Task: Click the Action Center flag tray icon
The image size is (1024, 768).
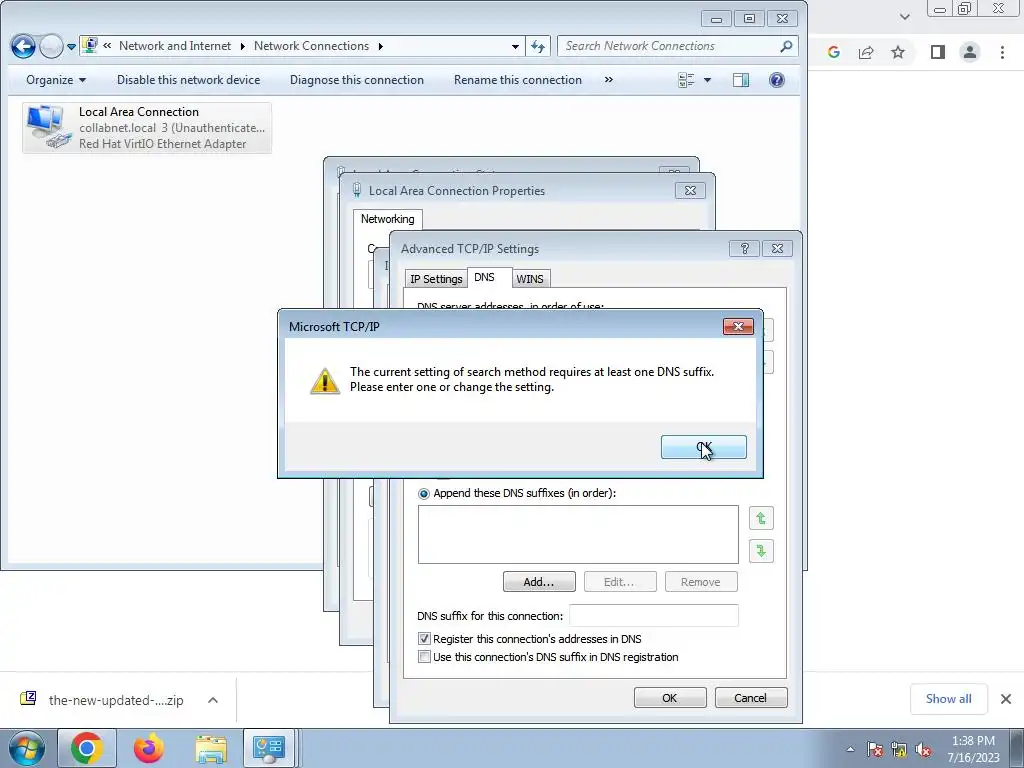Action: pyautogui.click(x=874, y=750)
